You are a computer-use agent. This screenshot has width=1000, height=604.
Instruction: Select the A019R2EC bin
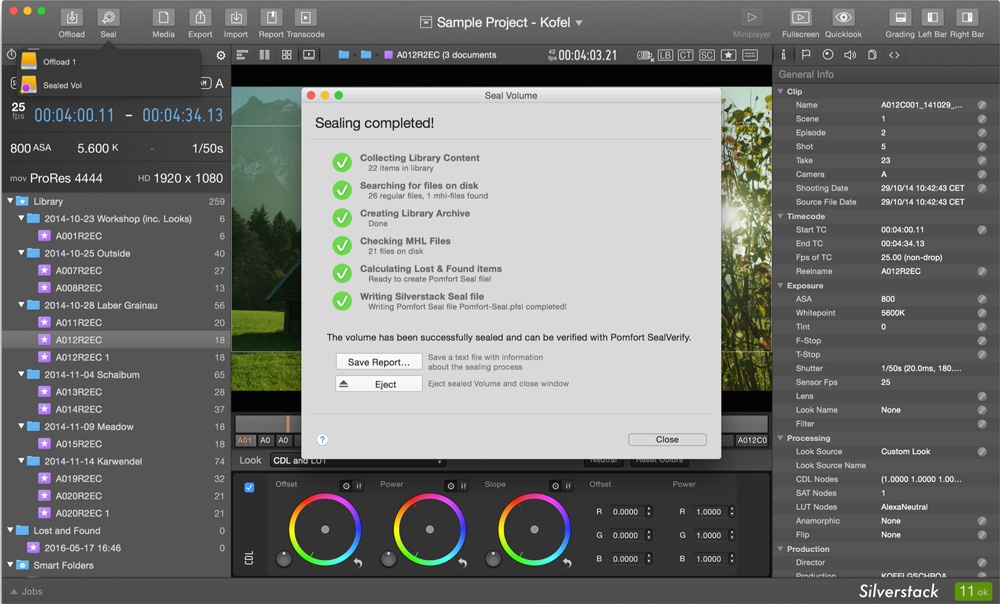(115, 478)
